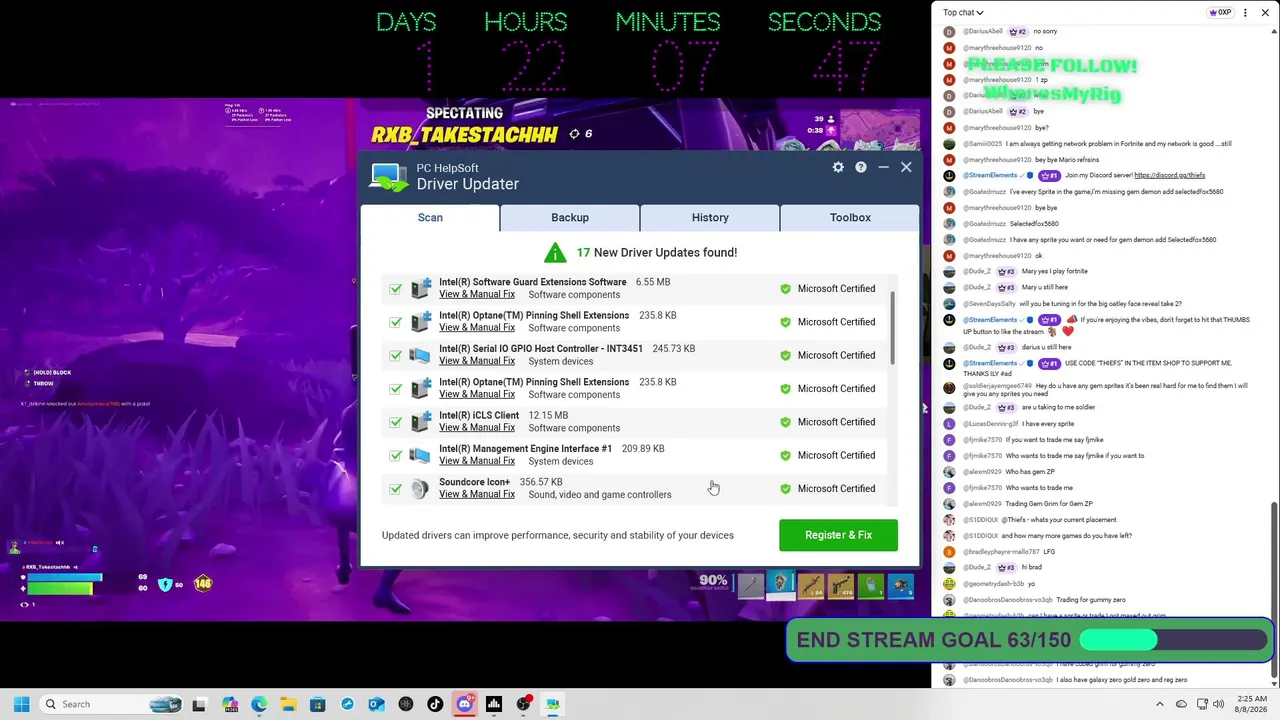Screen dimensions: 1280x720
Task: Open the Discord link in chat
Action: (x=1169, y=175)
